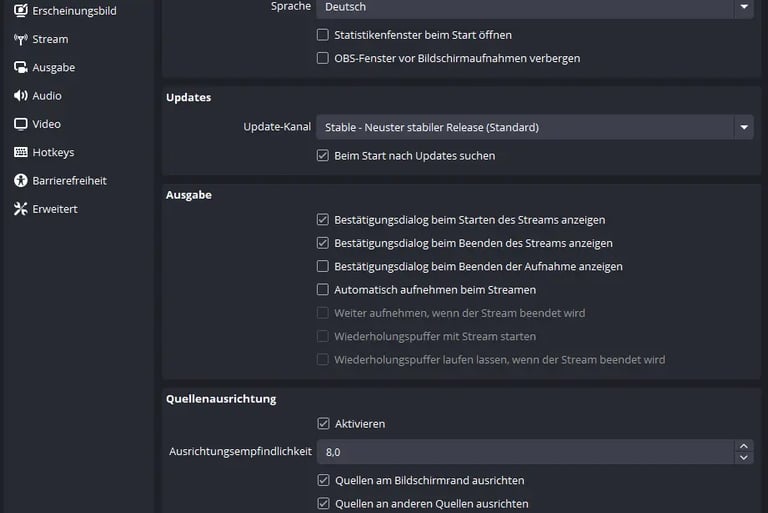This screenshot has height=513, width=768.
Task: Click the Erweitert tools icon
Action: click(x=21, y=209)
